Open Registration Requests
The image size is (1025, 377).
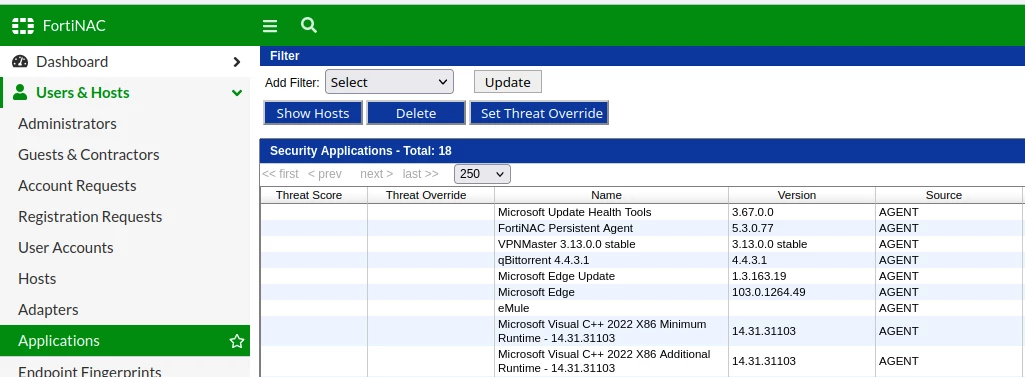click(x=90, y=217)
